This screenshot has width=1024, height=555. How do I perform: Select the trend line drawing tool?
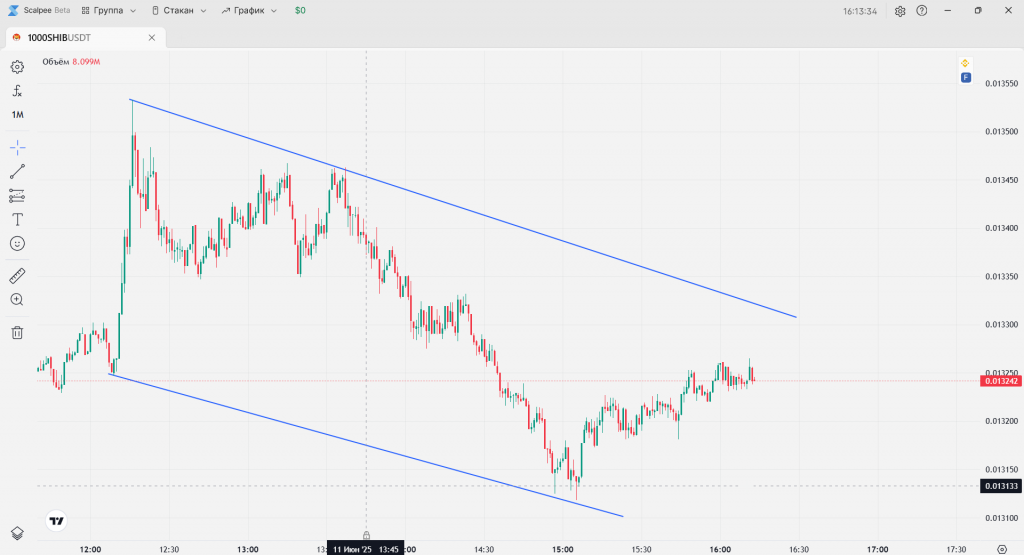[17, 171]
